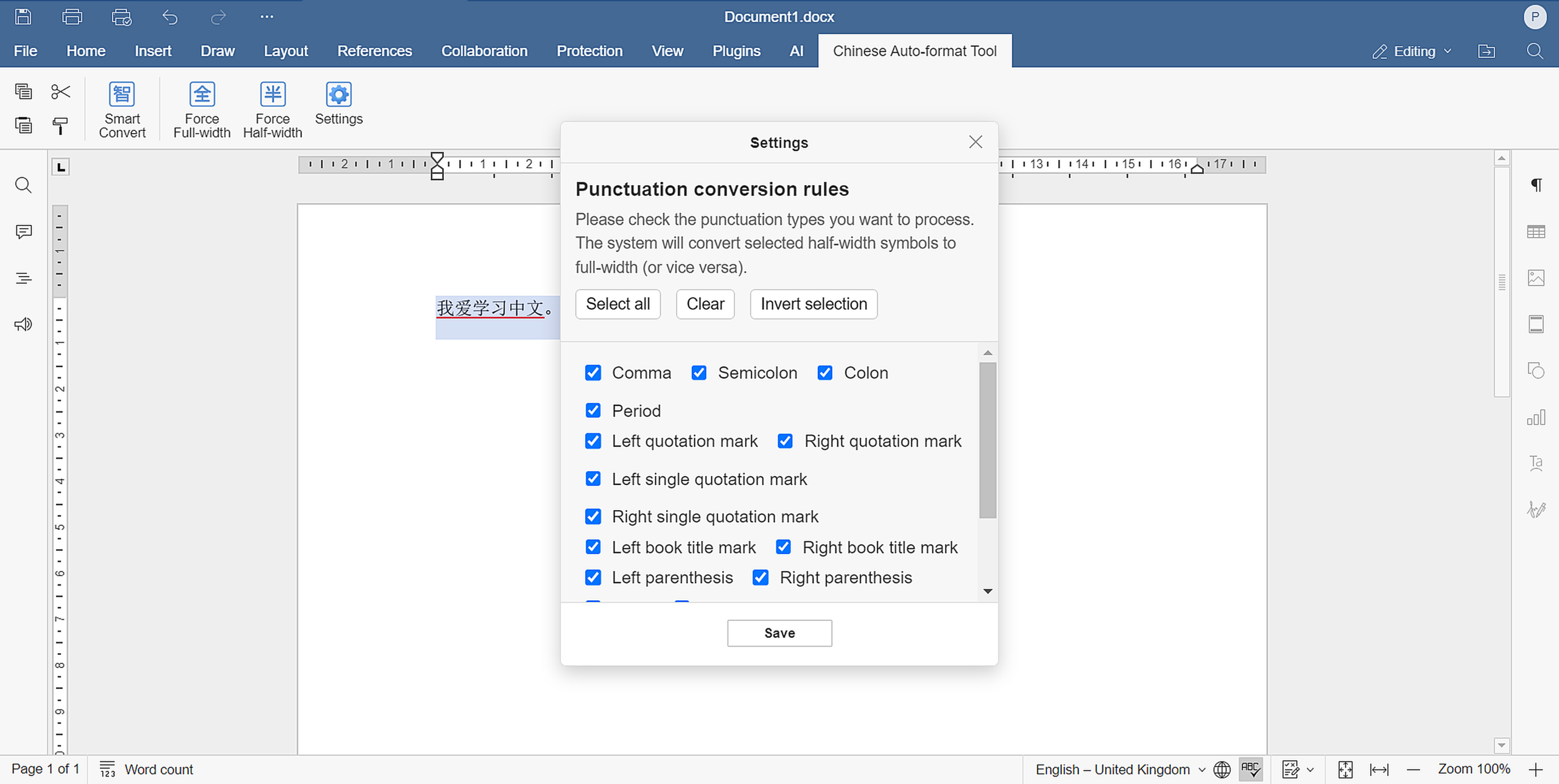Click the Copy icon
Screen dimensions: 1559x784
(23, 91)
